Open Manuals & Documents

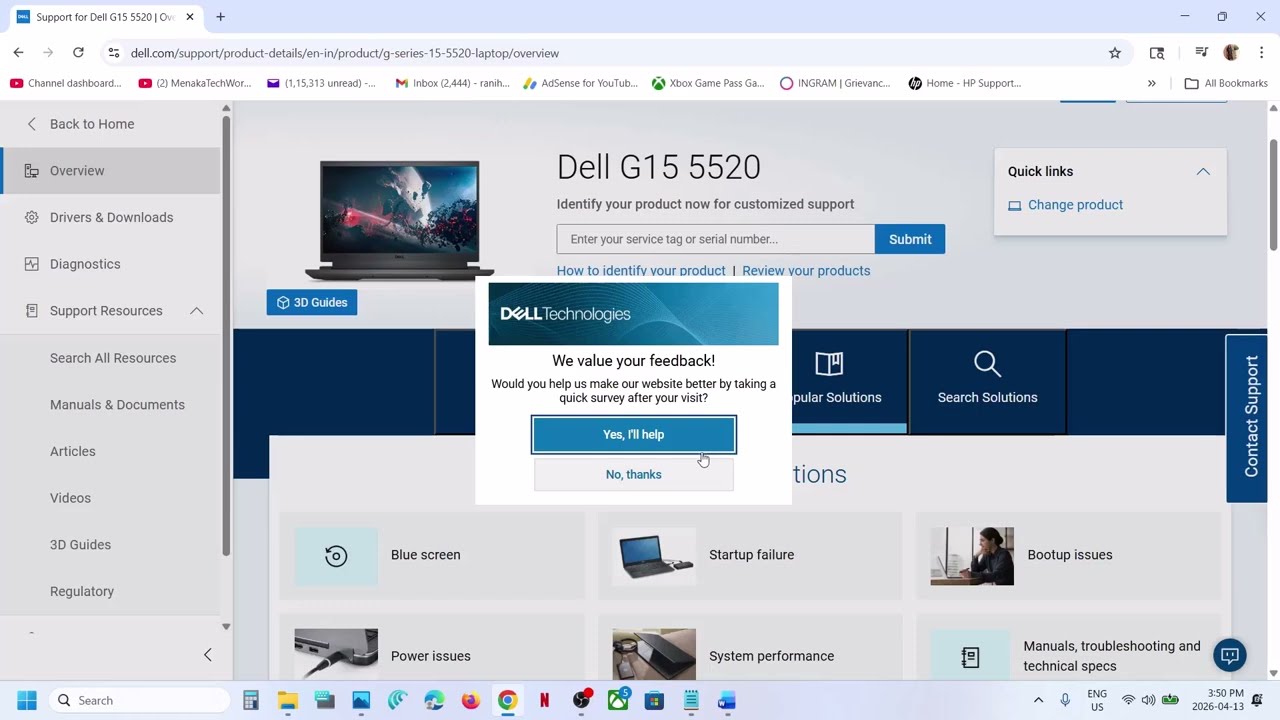(x=117, y=405)
